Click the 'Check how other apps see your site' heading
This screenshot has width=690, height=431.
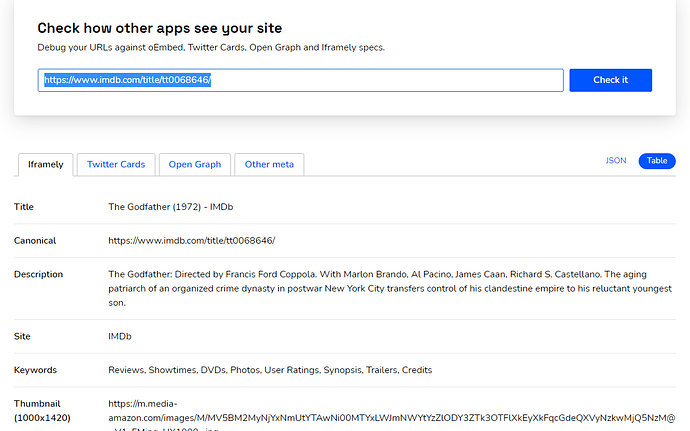[160, 28]
